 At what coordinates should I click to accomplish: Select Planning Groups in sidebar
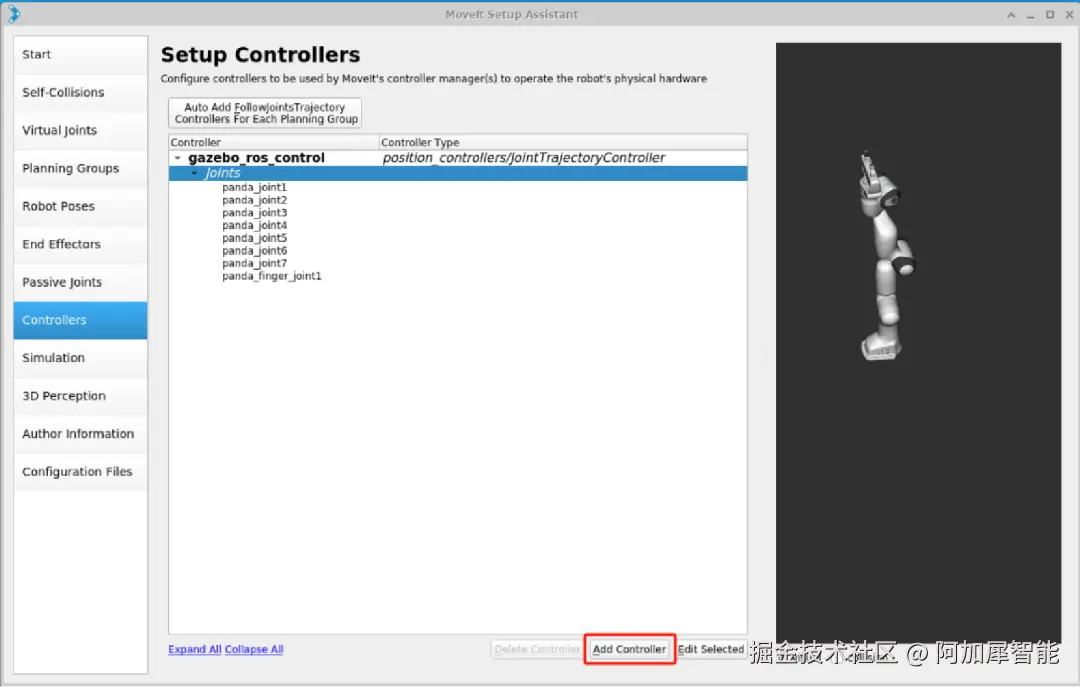click(80, 168)
